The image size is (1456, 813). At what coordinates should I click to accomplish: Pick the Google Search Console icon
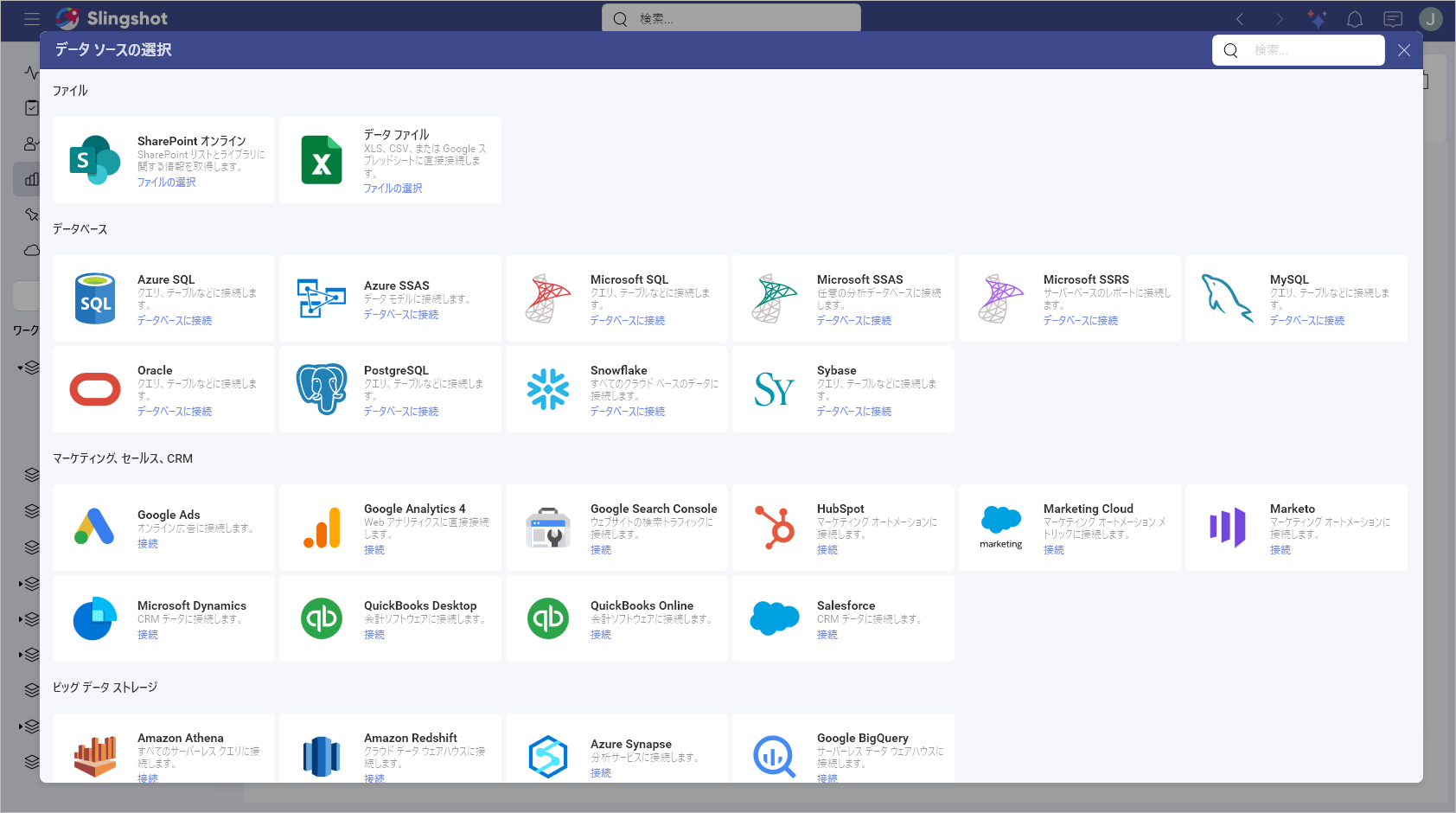click(547, 528)
